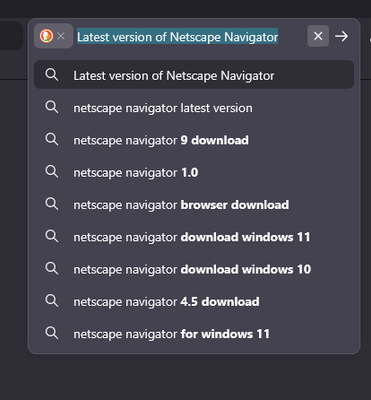Click magnifier icon beside '4.5 download' suggestion

[x=52, y=301]
